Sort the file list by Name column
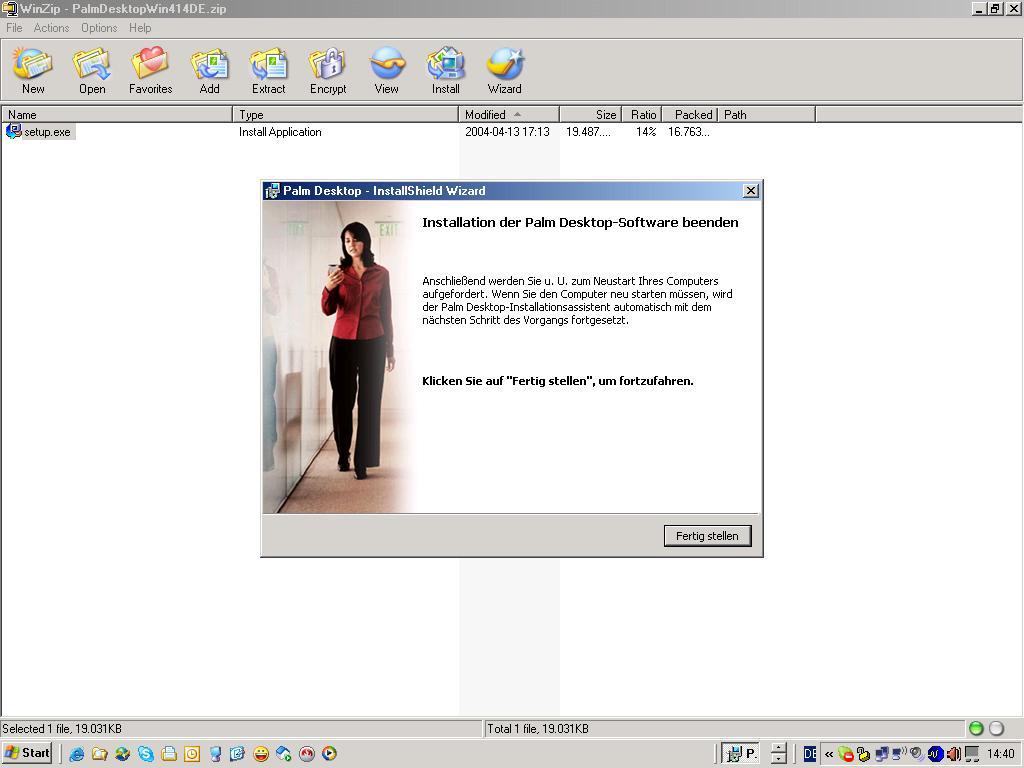Image resolution: width=1024 pixels, height=768 pixels. (x=117, y=114)
